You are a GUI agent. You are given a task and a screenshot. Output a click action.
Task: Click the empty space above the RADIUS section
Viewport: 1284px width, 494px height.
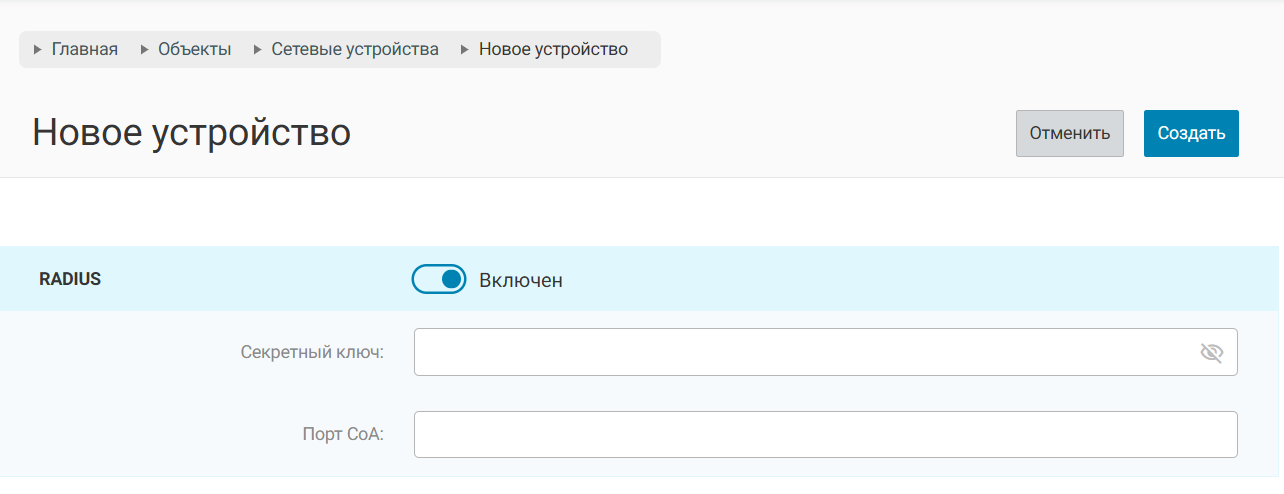click(x=640, y=212)
